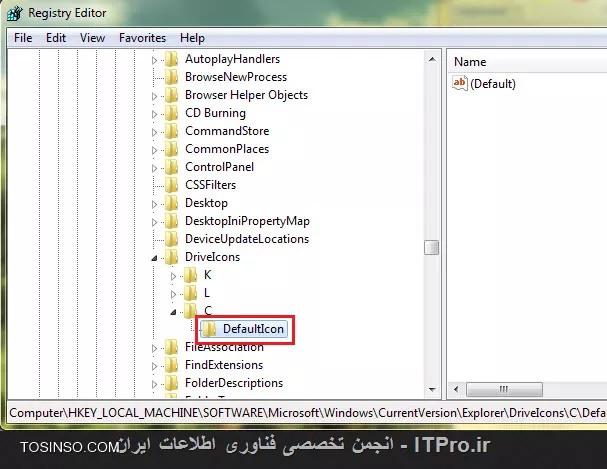The height and width of the screenshot is (469, 607).
Task: Click the tree vertical scrollbar thumb
Action: click(431, 248)
